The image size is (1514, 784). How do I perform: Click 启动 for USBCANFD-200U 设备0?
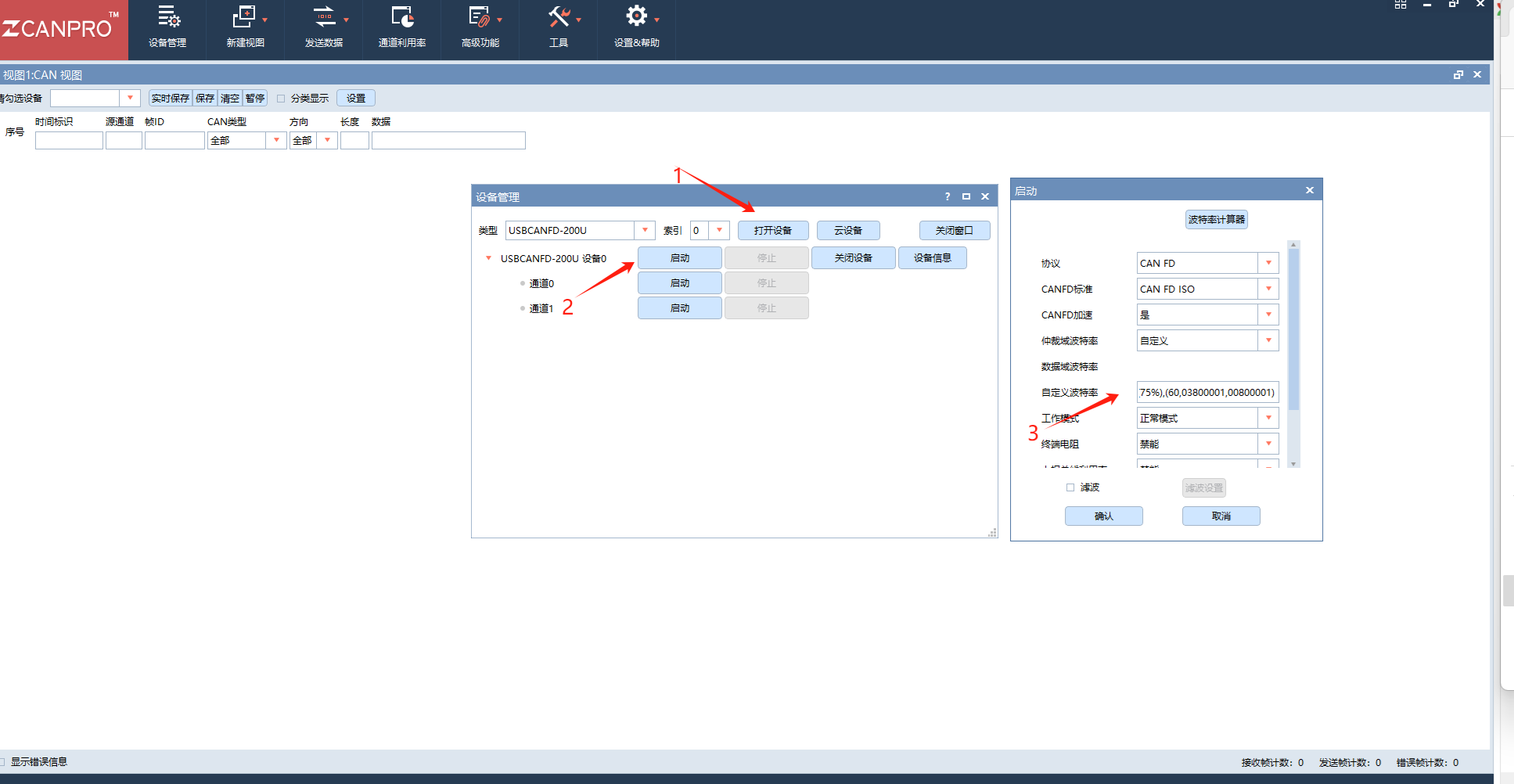point(680,258)
